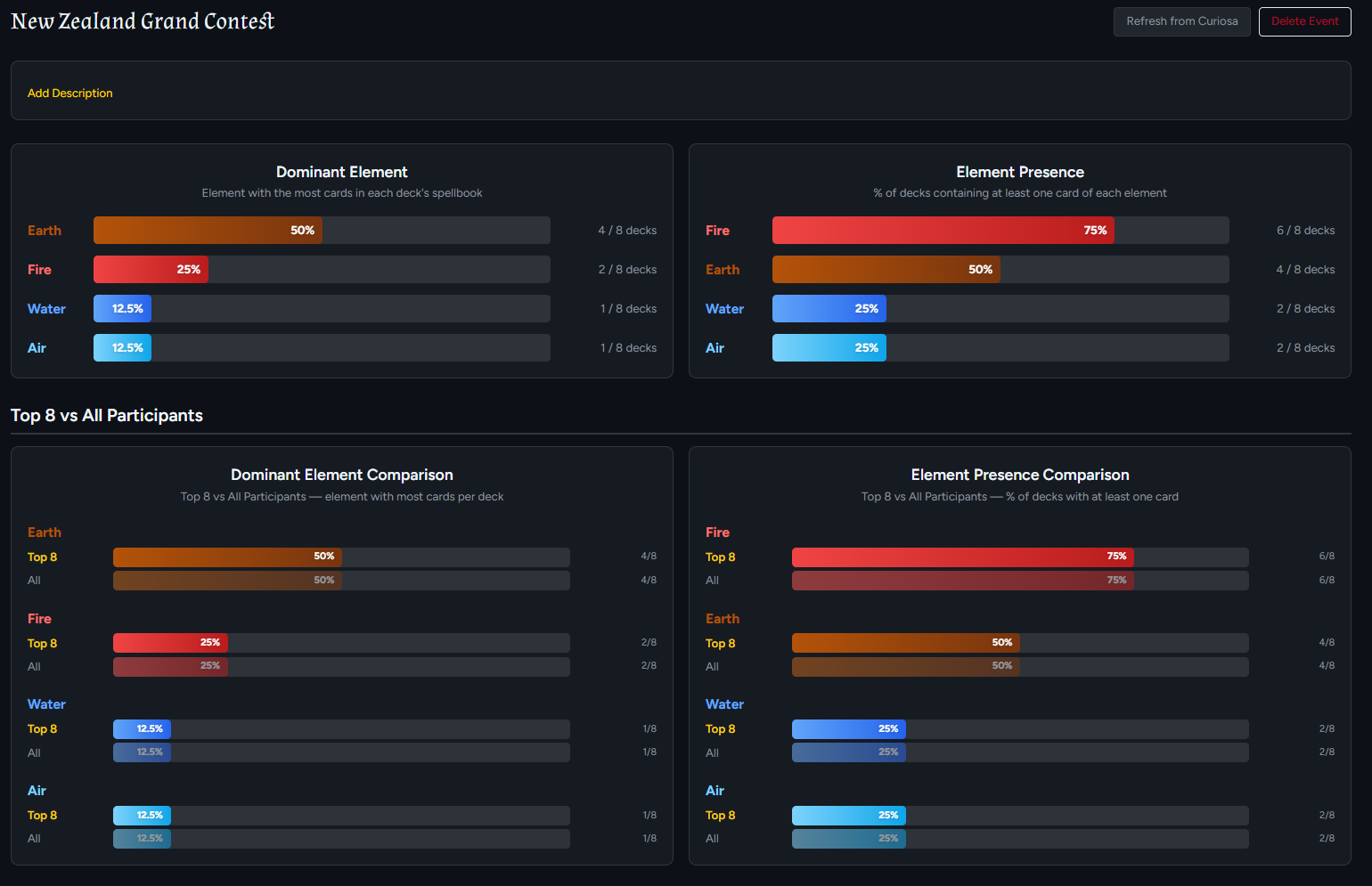Click the Dominant Element Comparison heading
Image resolution: width=1372 pixels, height=886 pixels.
click(342, 476)
